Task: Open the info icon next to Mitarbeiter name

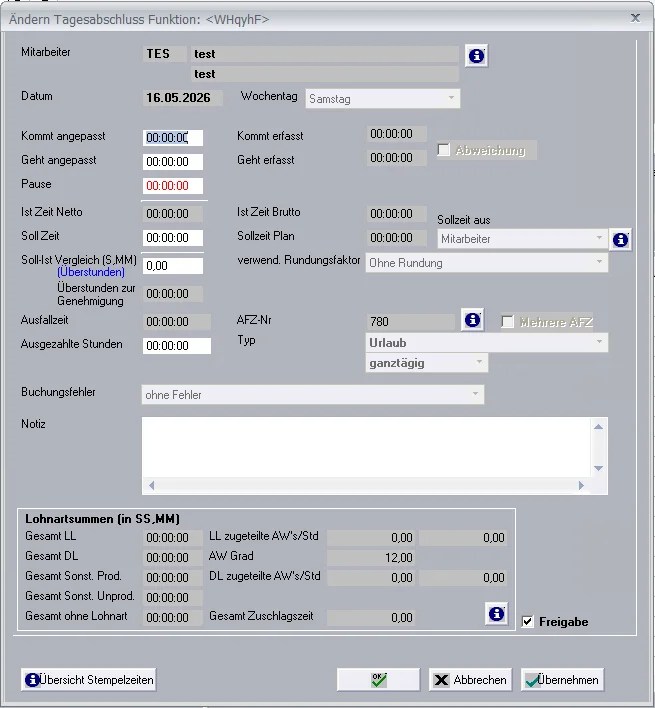Action: click(476, 56)
